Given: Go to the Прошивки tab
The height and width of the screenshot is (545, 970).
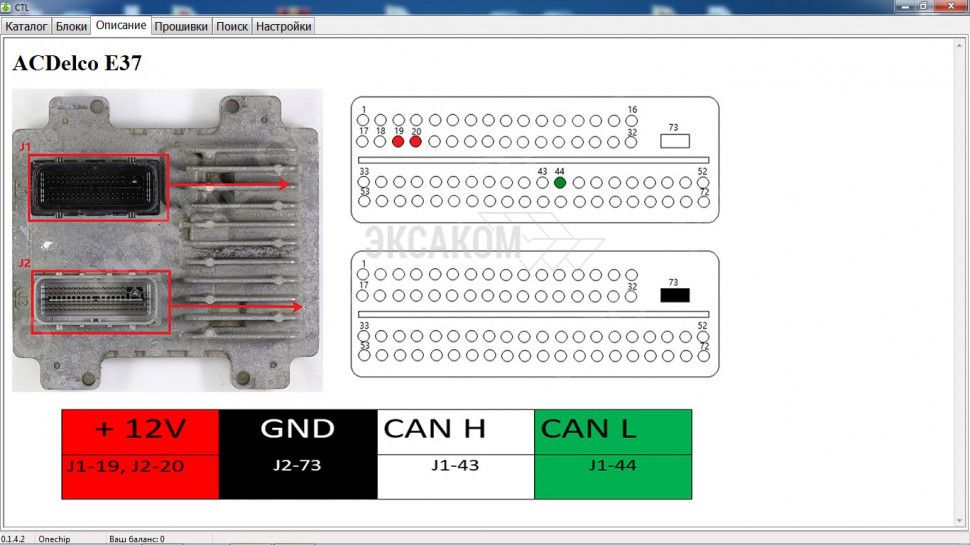Looking at the screenshot, I should coord(182,26).
